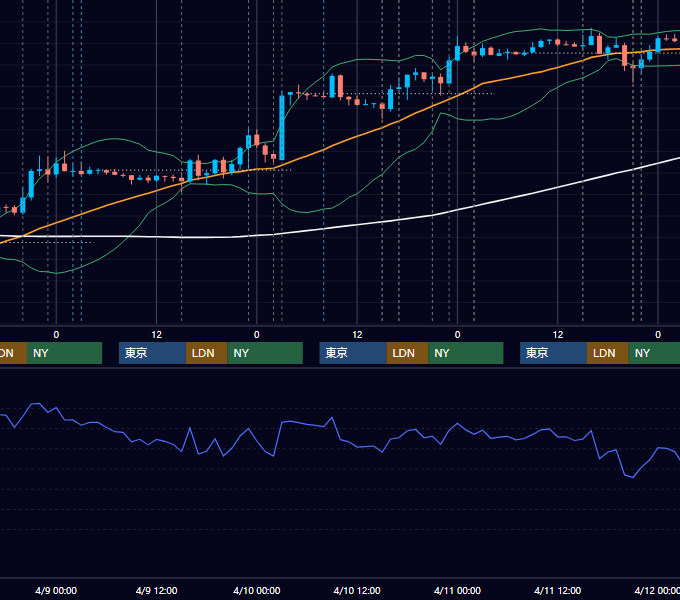The width and height of the screenshot is (680, 600).
Task: Click the 4/9 00:00 date label
Action: point(56,590)
